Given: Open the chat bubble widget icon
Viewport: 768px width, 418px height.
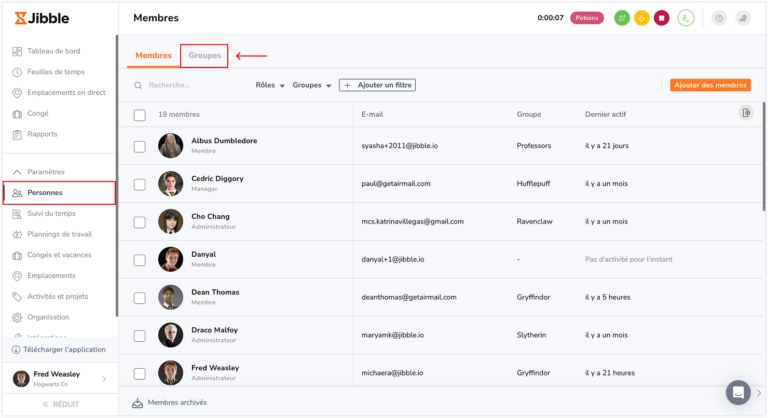Looking at the screenshot, I should tap(738, 393).
